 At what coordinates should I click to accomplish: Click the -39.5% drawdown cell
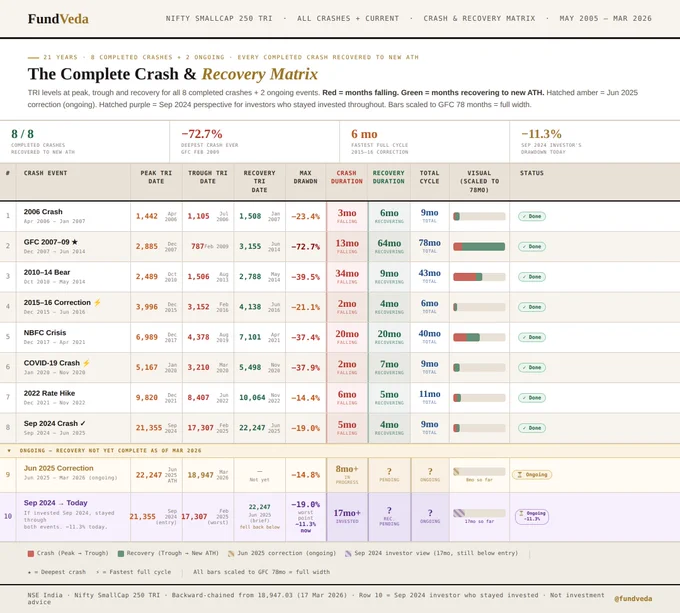305,277
